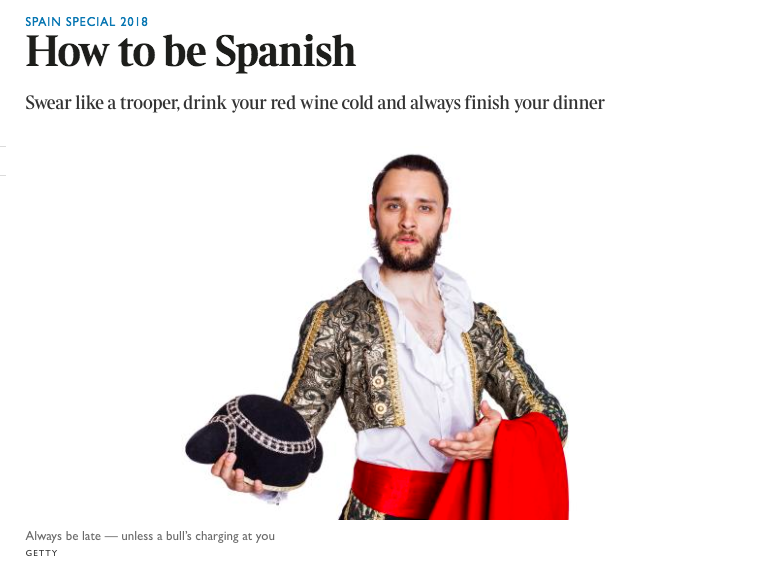Screen dimensions: 759x578
Task: Click the 'How to be Spanish' headline
Action: pyautogui.click(x=190, y=51)
